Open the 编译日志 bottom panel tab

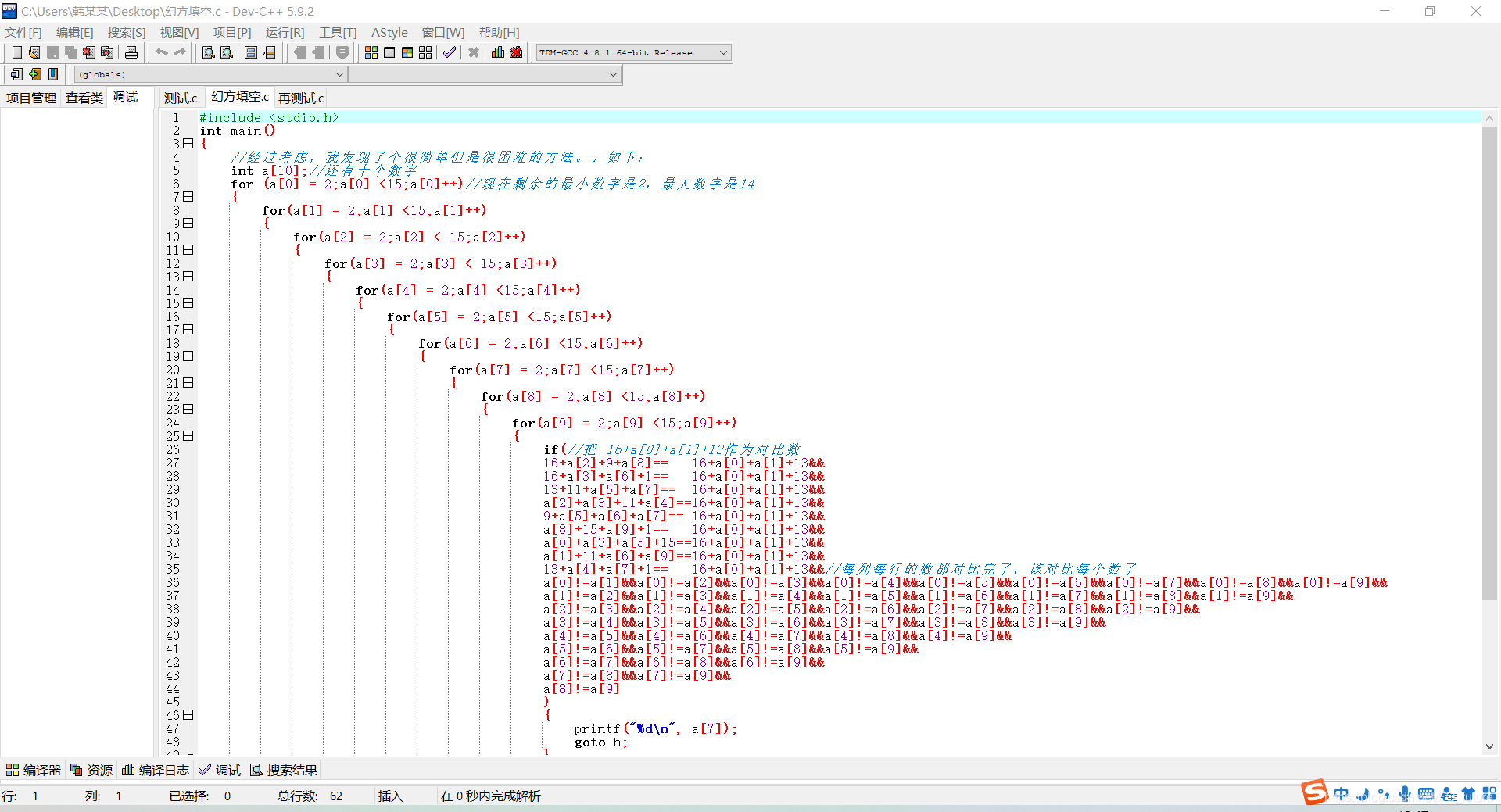pos(156,770)
